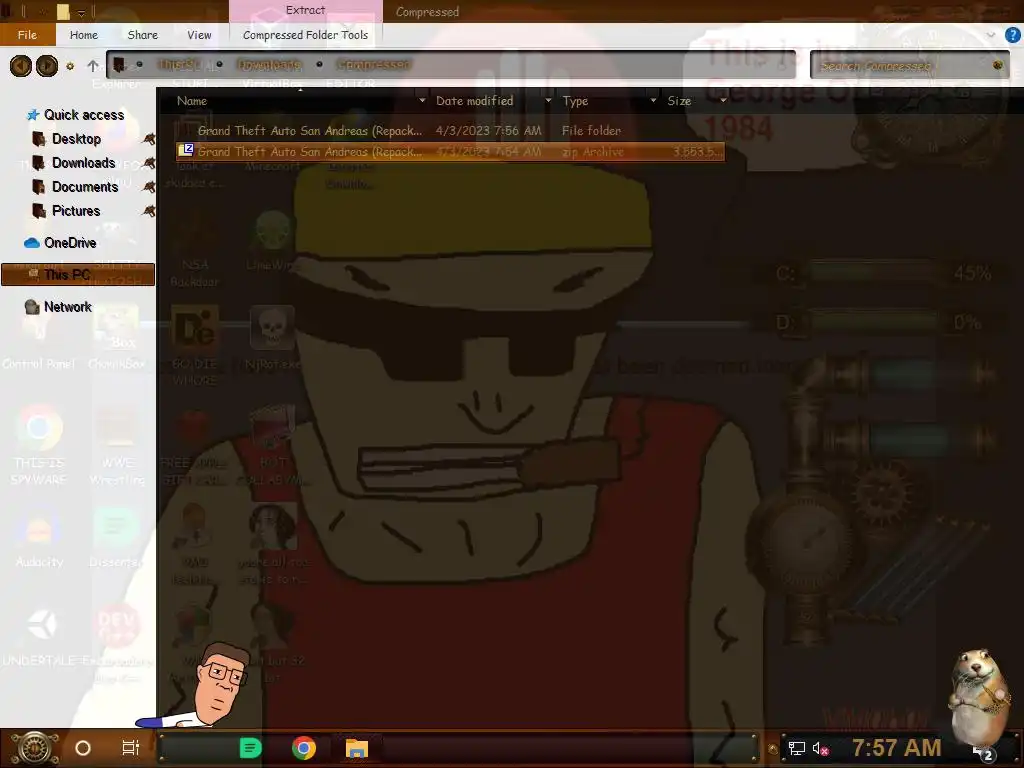Open the notification center with badge 2

983,753
